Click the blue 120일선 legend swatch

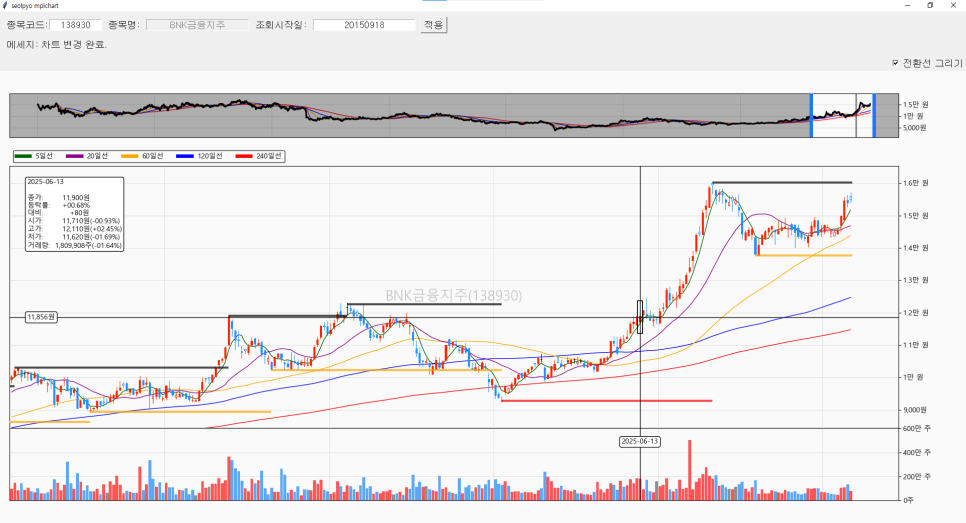pos(185,156)
